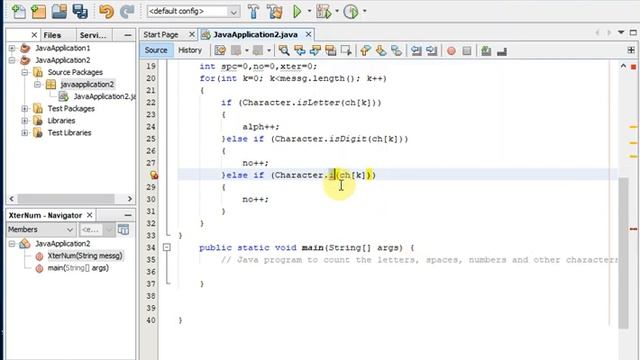The image size is (640, 360).
Task: Select main(String[] args) in Navigator
Action: (x=78, y=268)
